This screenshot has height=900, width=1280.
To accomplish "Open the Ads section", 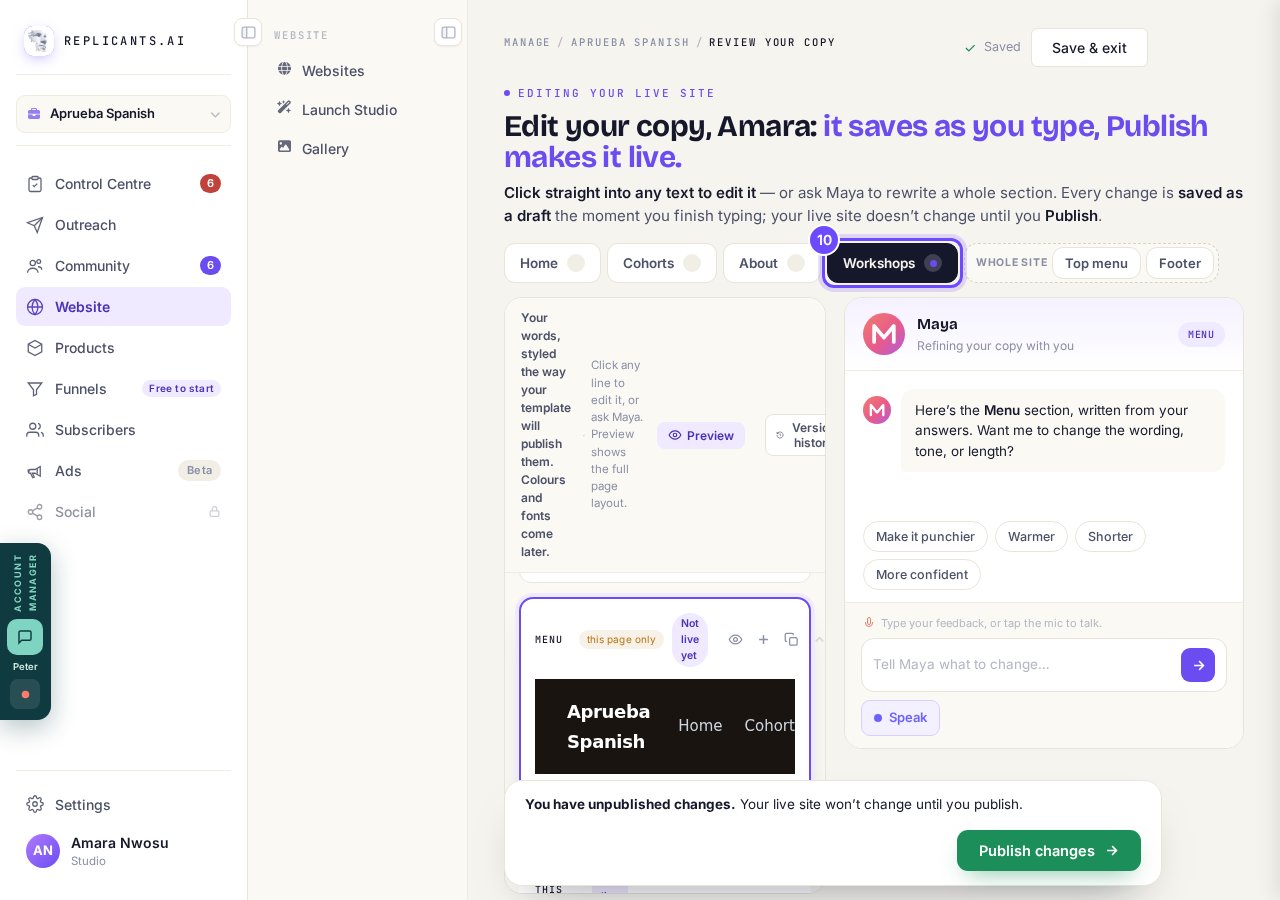I will [123, 471].
